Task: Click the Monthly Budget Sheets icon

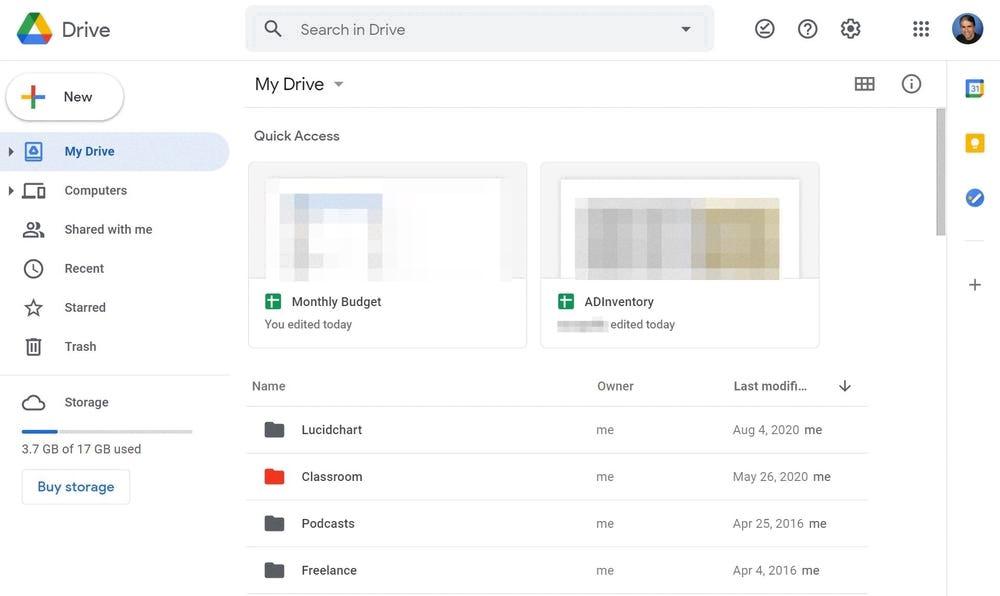Action: 273,302
